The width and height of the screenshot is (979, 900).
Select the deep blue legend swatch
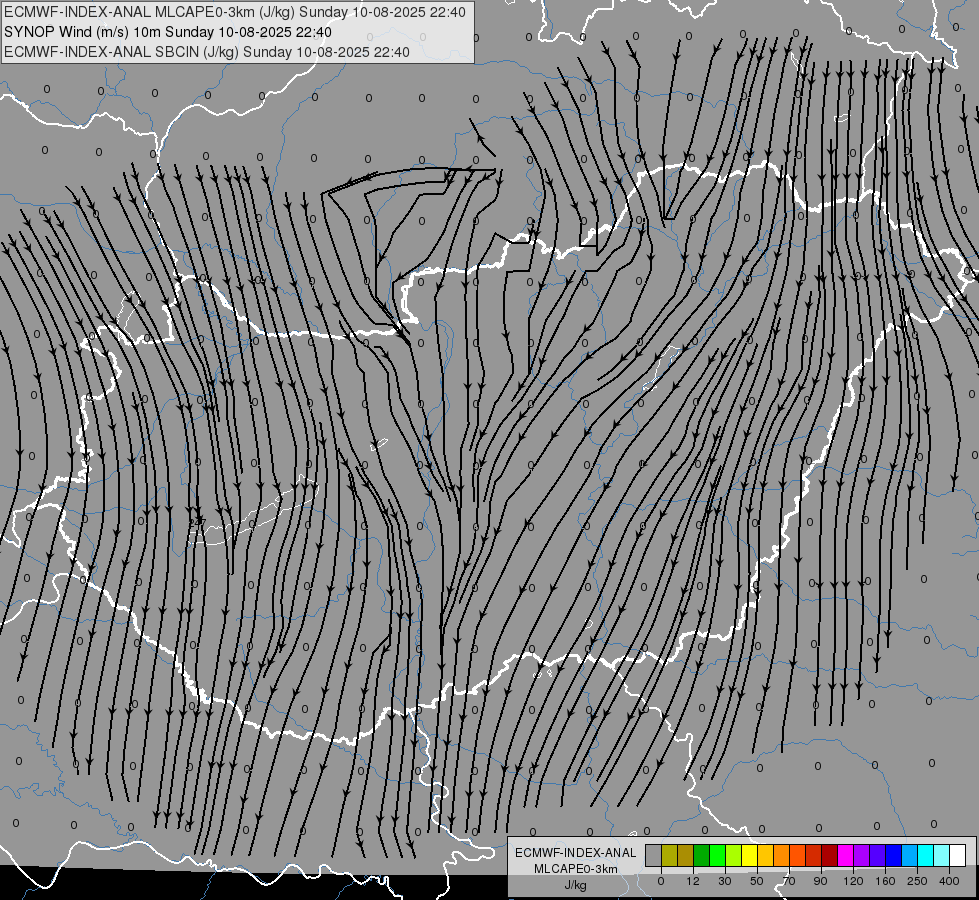pos(893,856)
